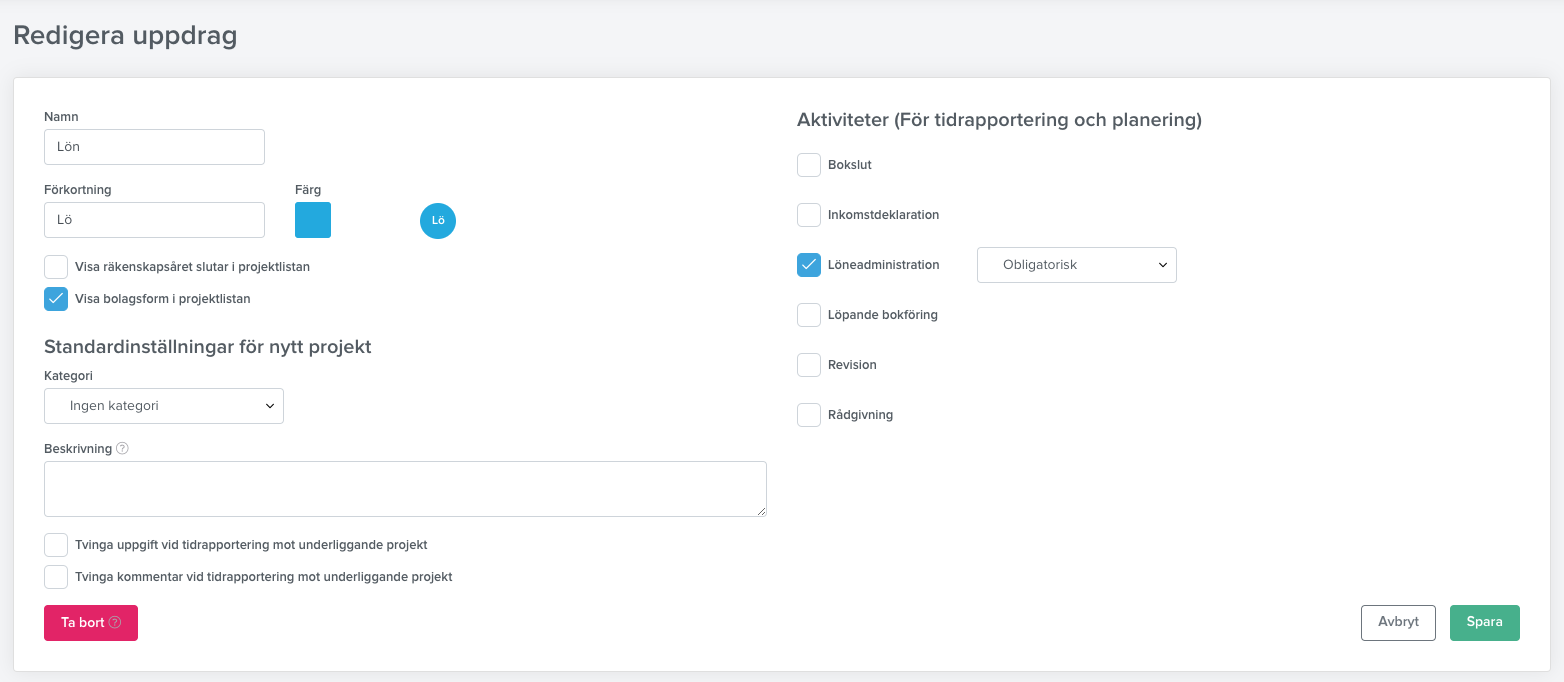1564x682 pixels.
Task: Open the Kategori dropdown showing Ingen kategori
Action: [164, 406]
